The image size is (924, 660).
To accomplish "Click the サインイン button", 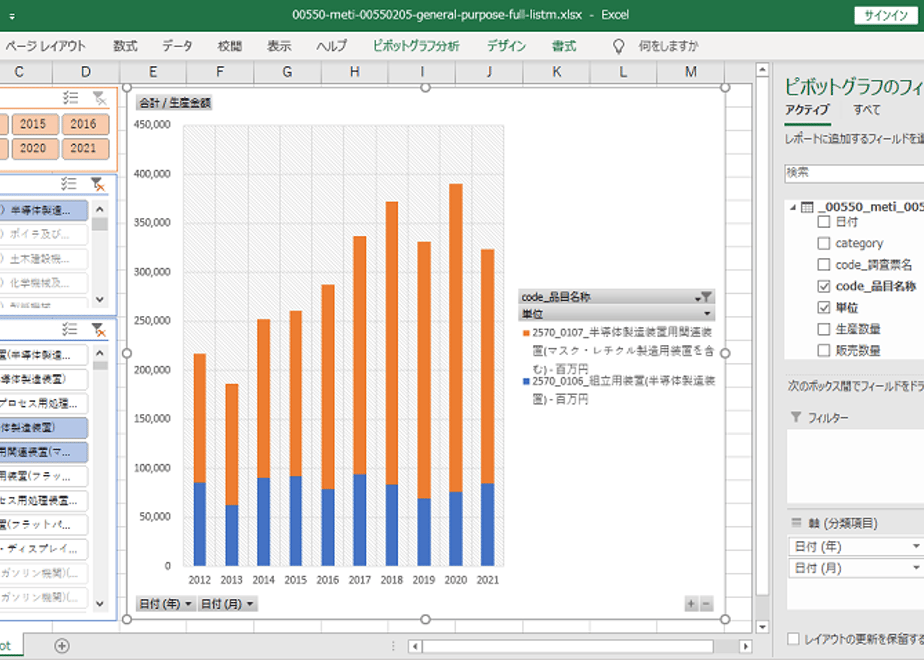I will [x=886, y=16].
